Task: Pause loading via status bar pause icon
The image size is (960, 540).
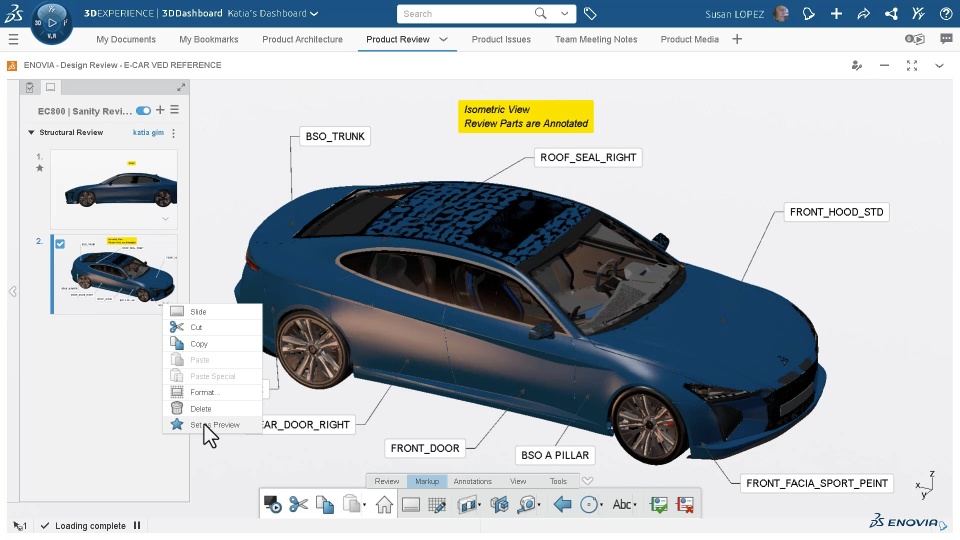Action: (x=137, y=525)
